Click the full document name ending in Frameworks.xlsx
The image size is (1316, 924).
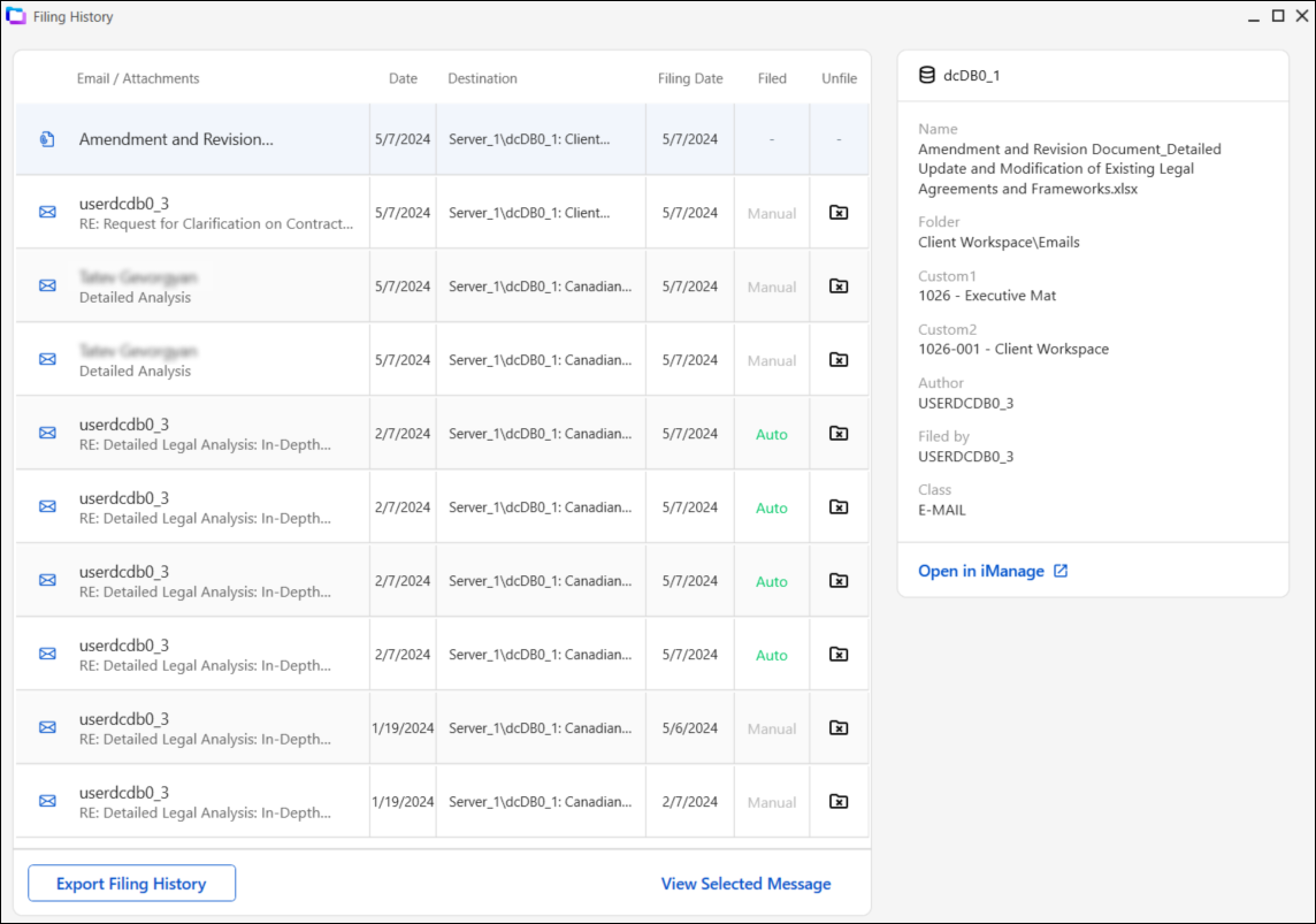[x=1069, y=169]
